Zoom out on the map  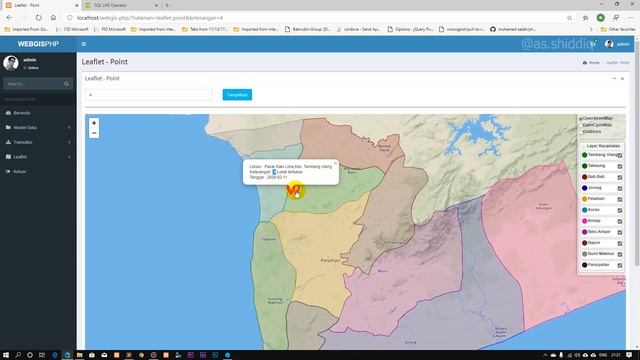point(94,133)
